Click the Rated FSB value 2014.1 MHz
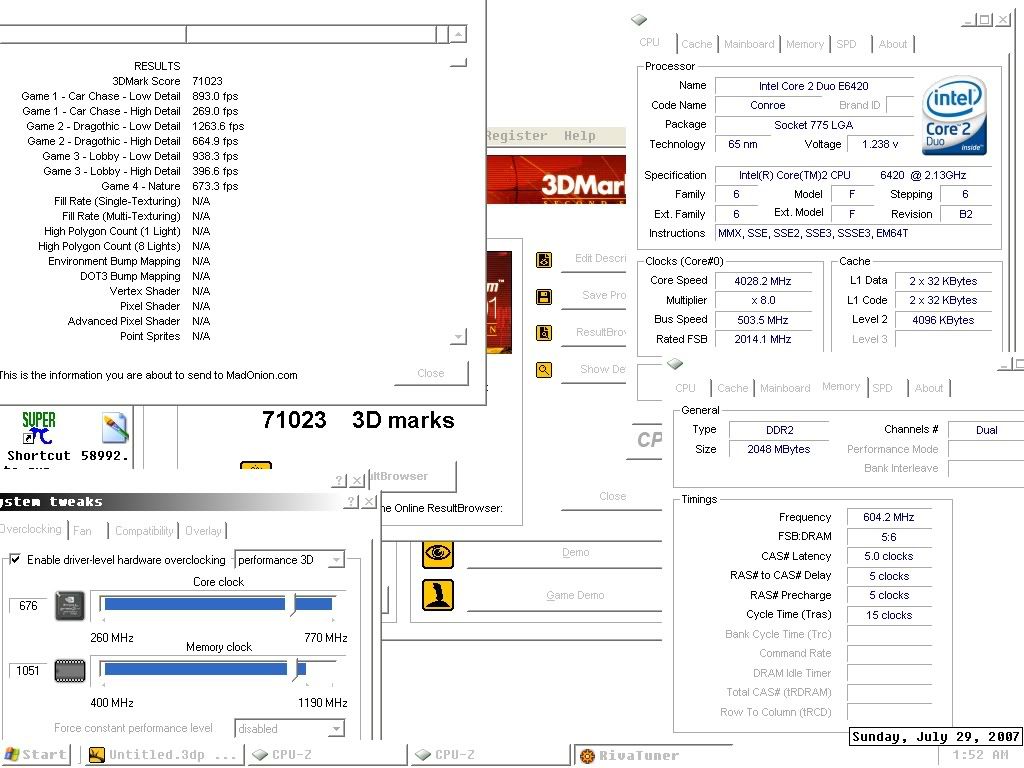Viewport: 1024px width, 768px height. point(763,339)
